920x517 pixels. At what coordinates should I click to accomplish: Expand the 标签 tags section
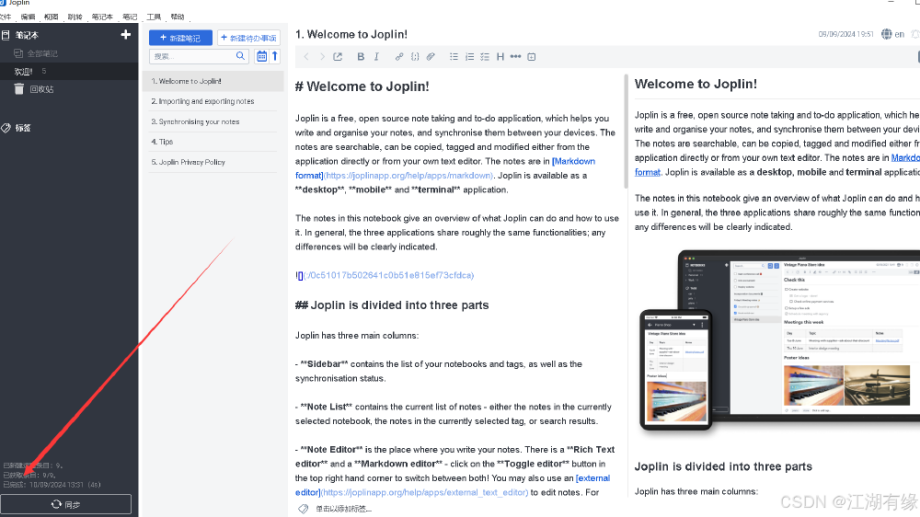pos(16,128)
